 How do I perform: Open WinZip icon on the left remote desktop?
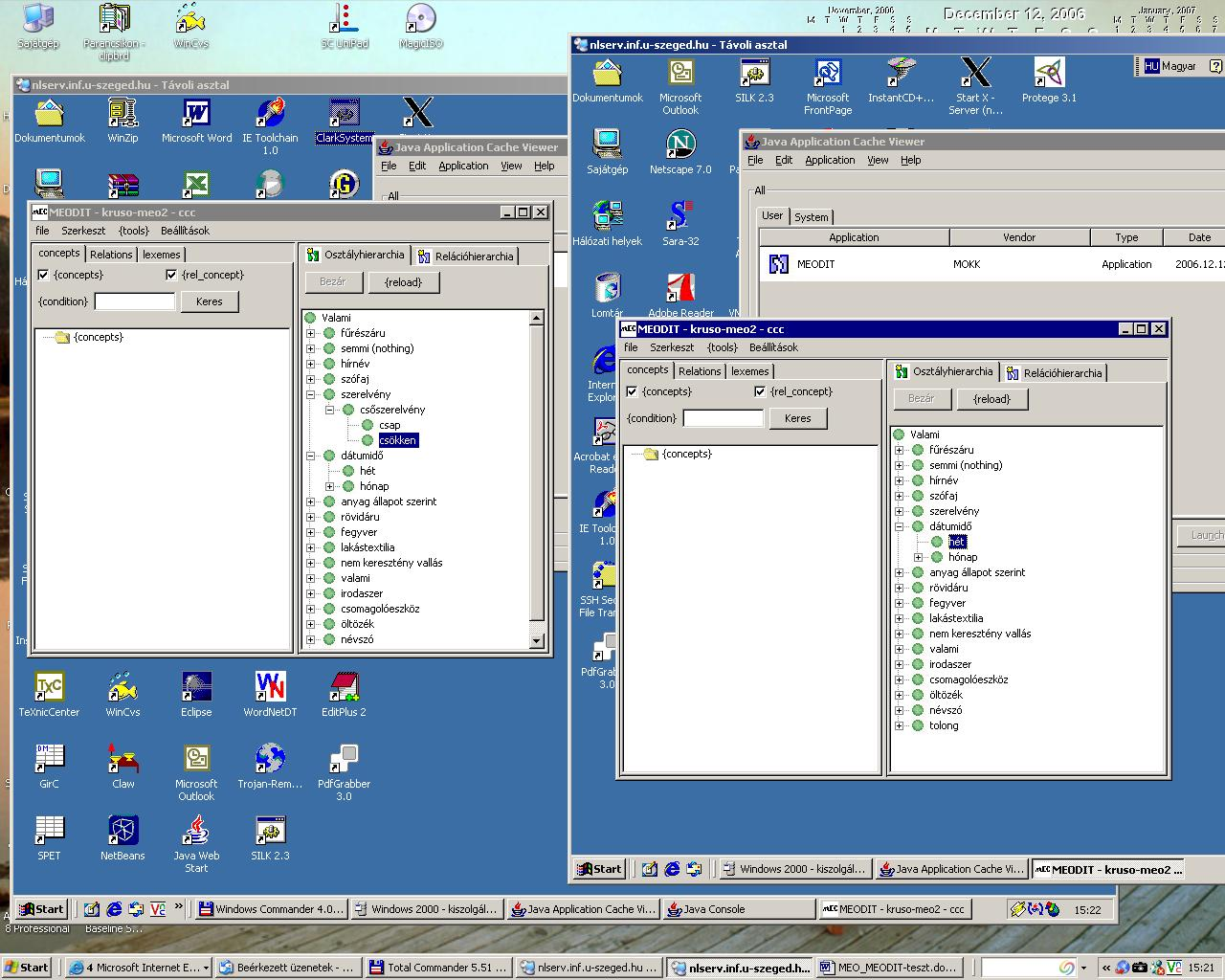coord(122,120)
